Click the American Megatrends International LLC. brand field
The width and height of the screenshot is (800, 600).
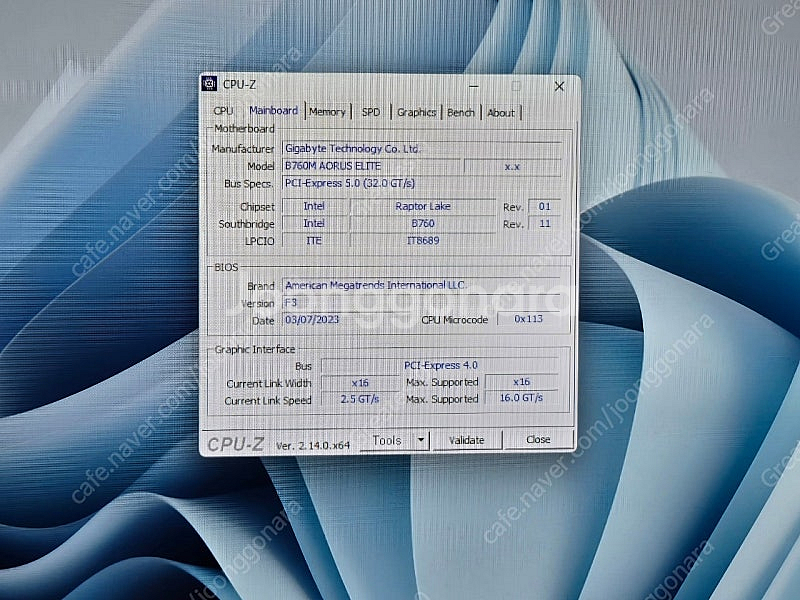click(x=421, y=285)
